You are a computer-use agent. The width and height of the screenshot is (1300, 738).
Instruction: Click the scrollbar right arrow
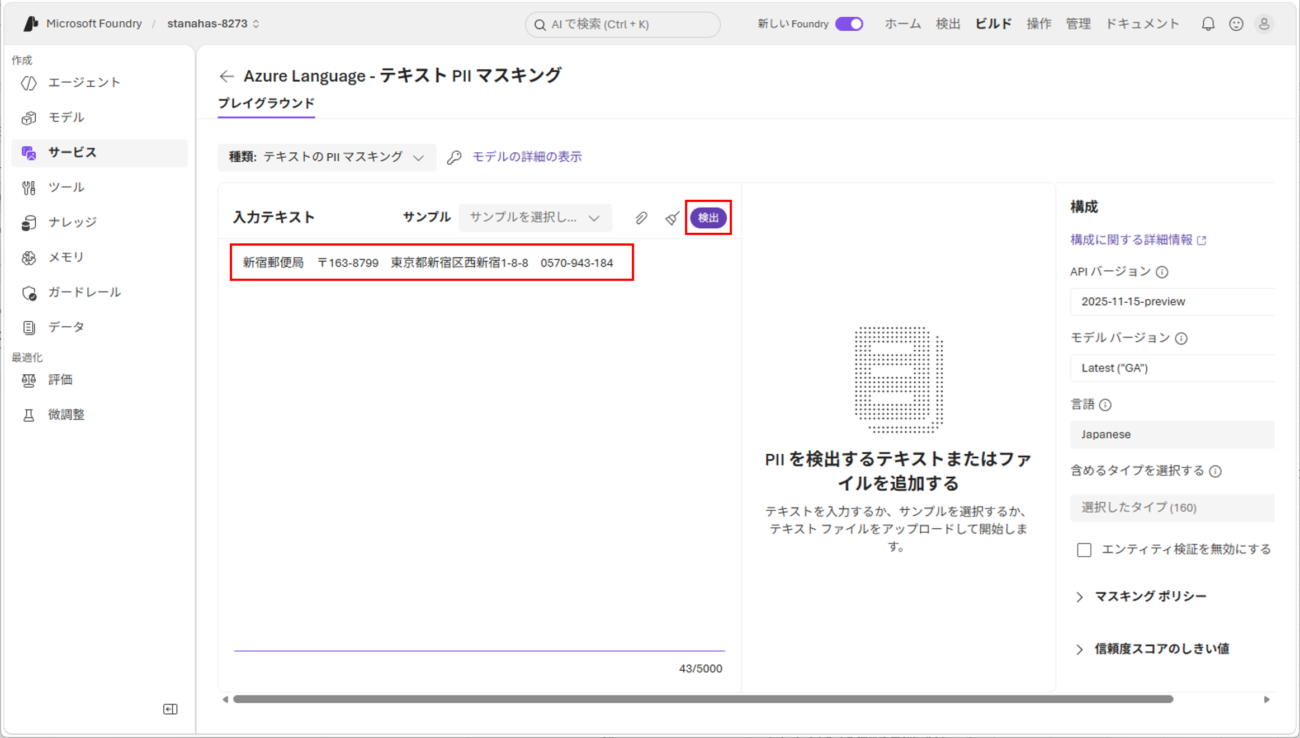(x=1266, y=700)
